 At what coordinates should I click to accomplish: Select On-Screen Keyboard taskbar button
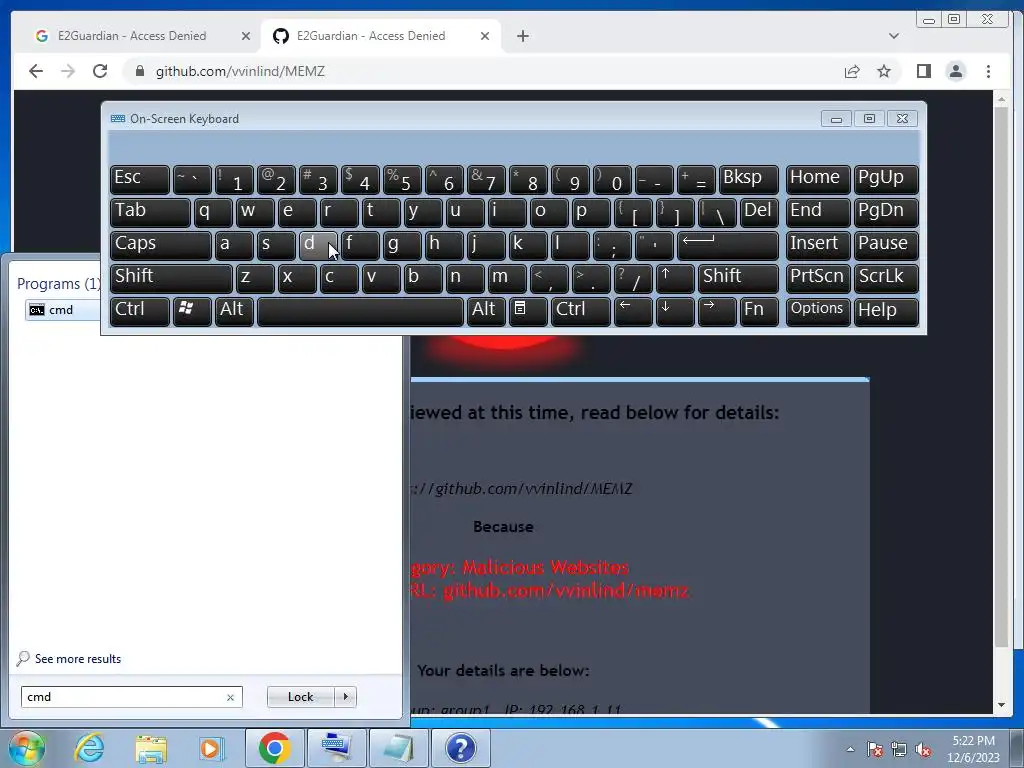click(x=337, y=748)
